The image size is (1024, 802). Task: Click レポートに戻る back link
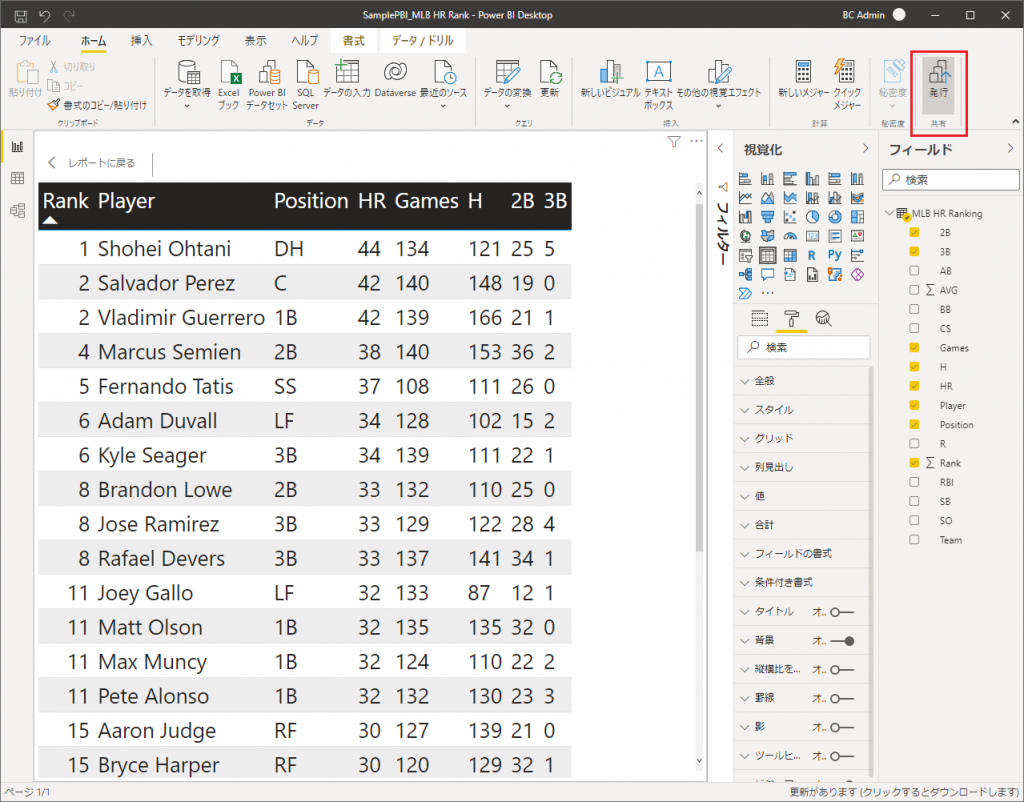click(x=93, y=163)
